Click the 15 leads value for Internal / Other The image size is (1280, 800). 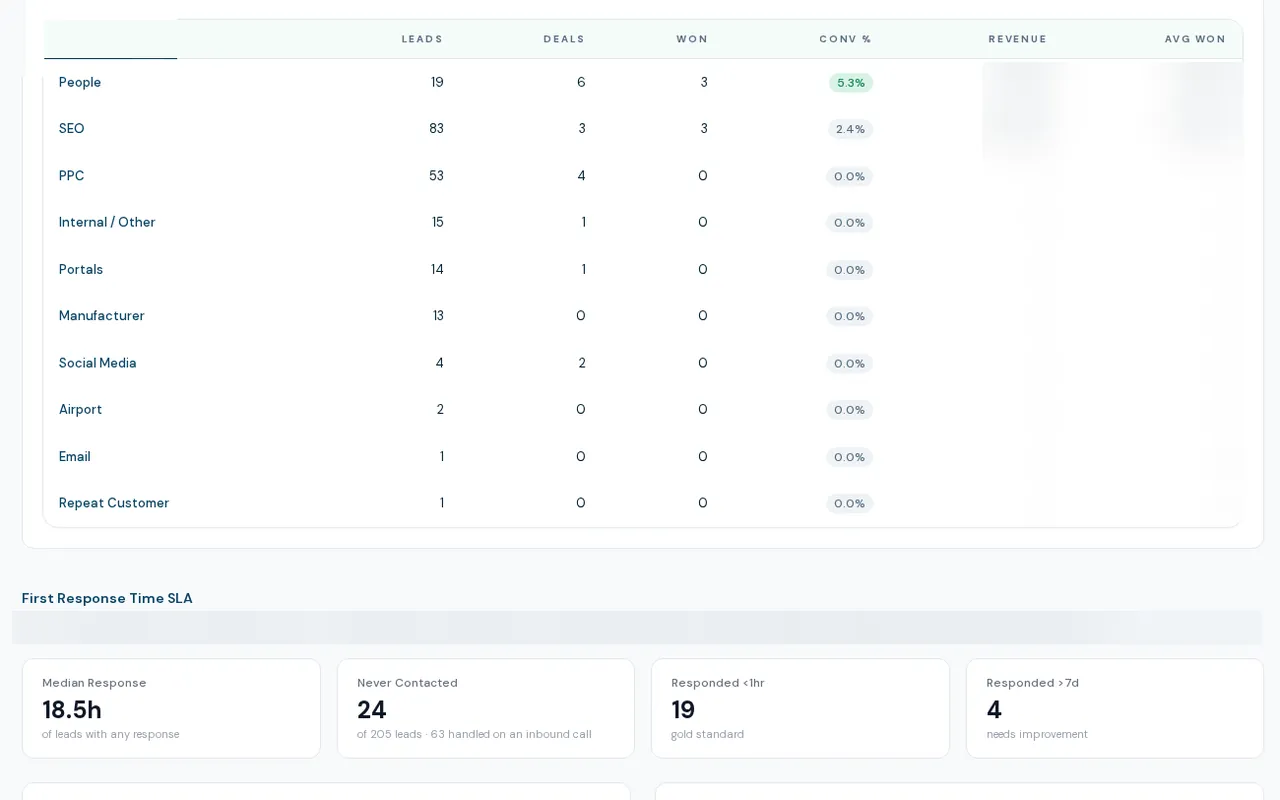point(438,222)
